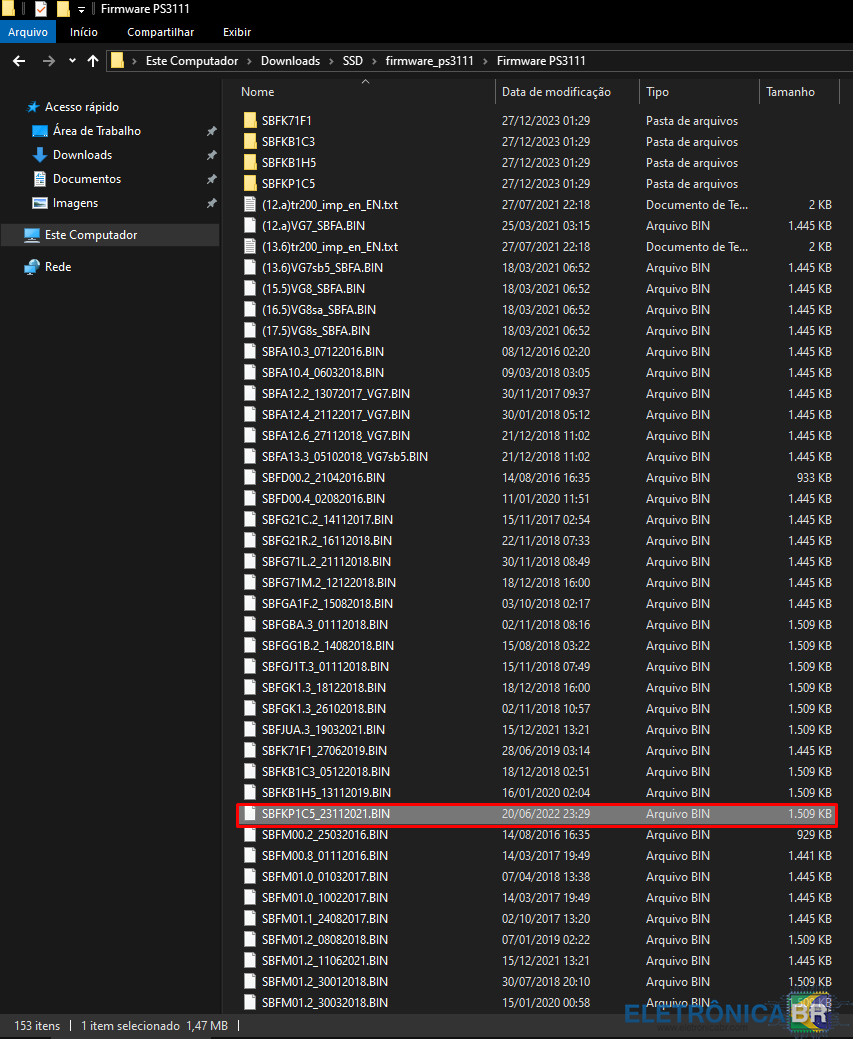Click the Back navigation arrow
Screen dimensions: 853x1039
point(18,61)
